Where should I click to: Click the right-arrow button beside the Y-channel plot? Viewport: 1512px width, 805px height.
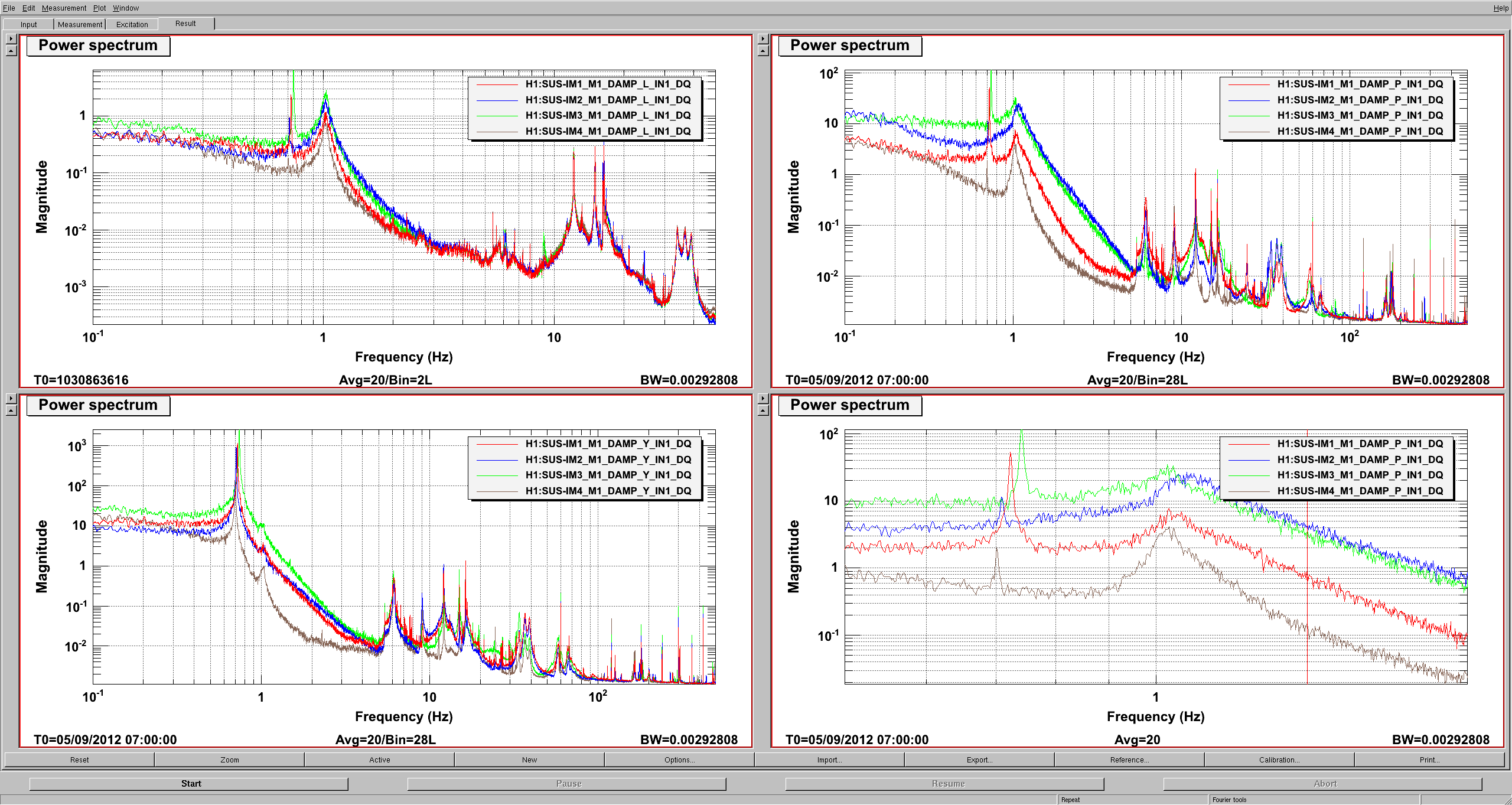[11, 399]
